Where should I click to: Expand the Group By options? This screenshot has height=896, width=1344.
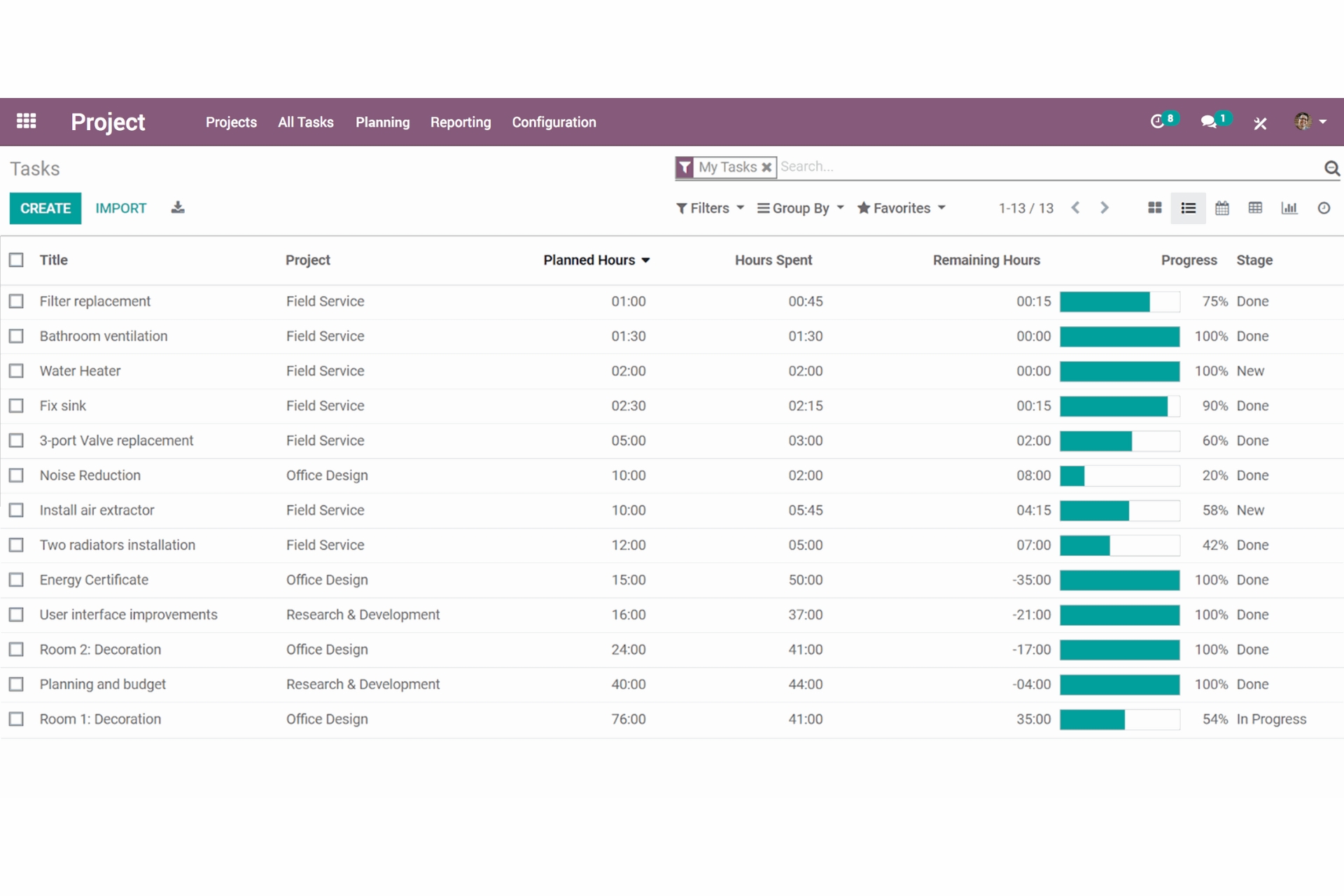pos(799,208)
